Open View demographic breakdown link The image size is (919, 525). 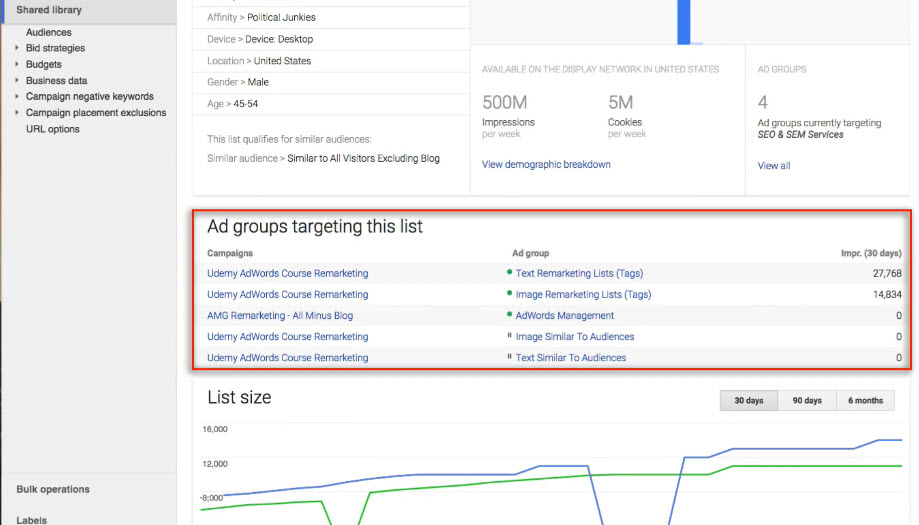click(x=546, y=164)
